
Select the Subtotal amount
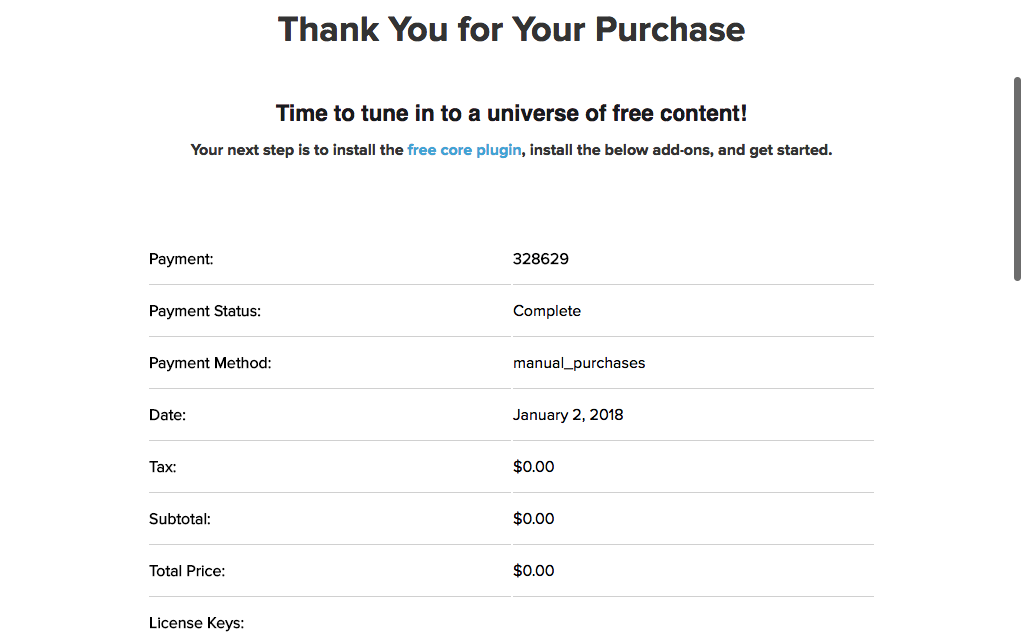tap(533, 518)
